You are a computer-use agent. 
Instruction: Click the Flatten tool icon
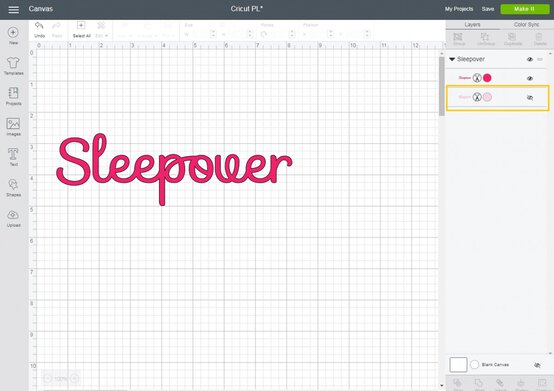click(521, 384)
